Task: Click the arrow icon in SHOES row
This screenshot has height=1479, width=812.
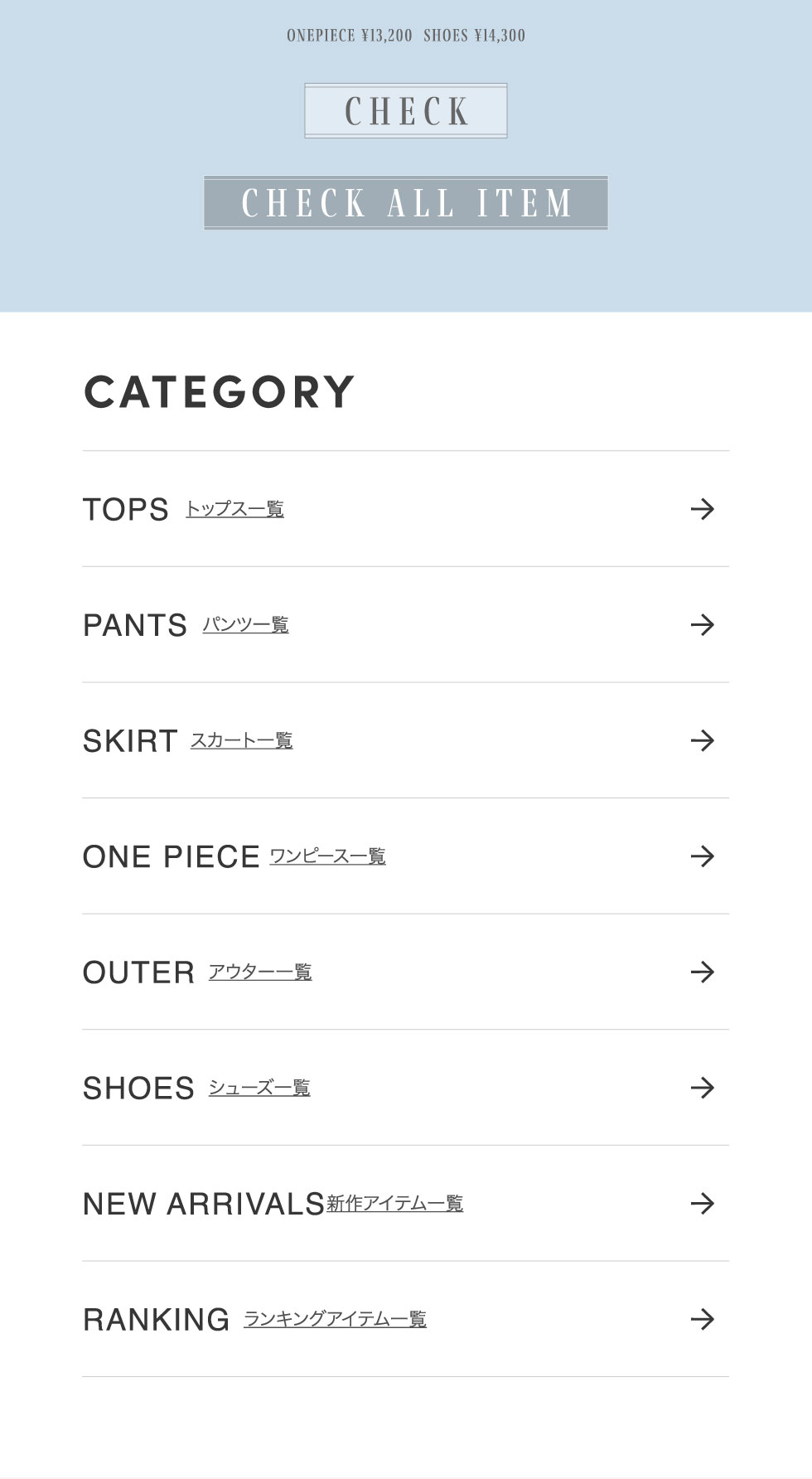Action: tap(702, 1087)
